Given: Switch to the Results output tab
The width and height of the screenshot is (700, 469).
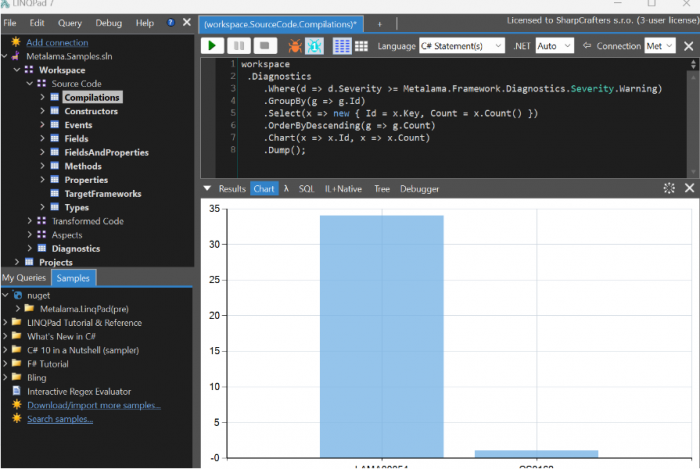Looking at the screenshot, I should click(232, 189).
